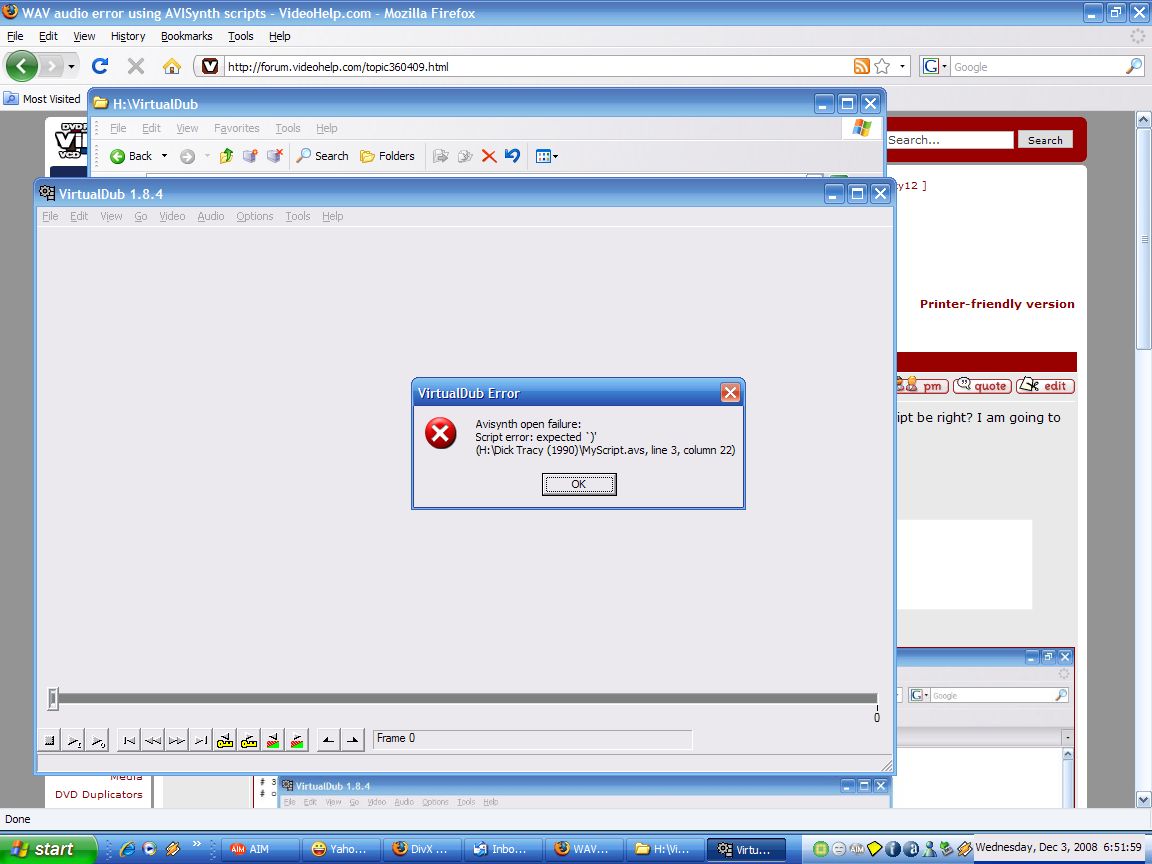Image resolution: width=1152 pixels, height=864 pixels.
Task: Click the Internet Explorer quick launch icon
Action: [x=127, y=849]
